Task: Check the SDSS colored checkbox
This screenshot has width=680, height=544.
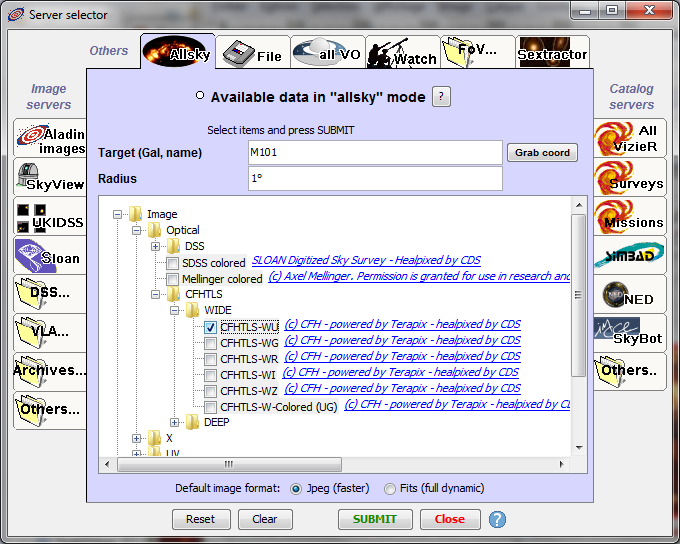Action: [x=173, y=263]
